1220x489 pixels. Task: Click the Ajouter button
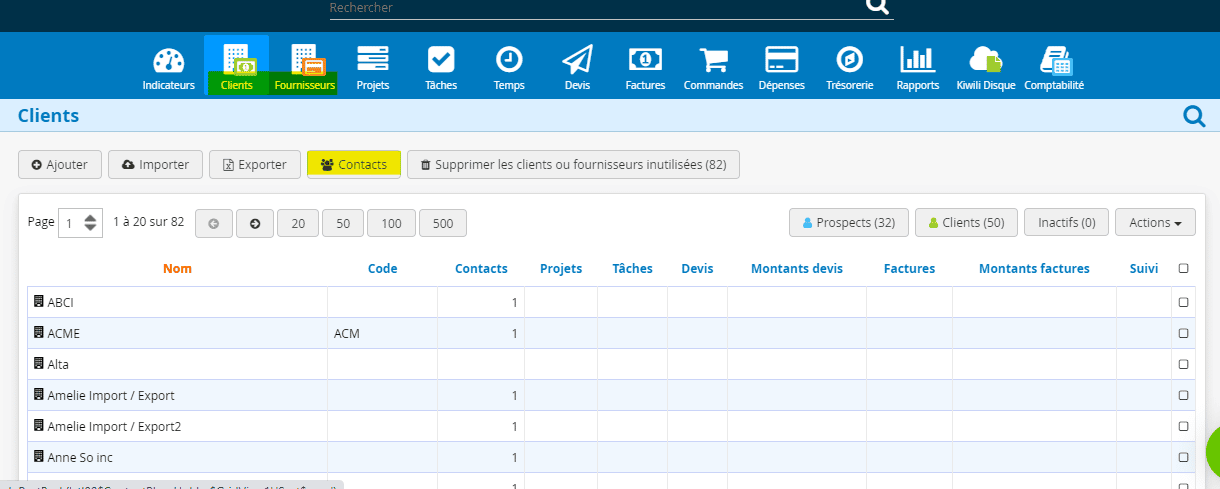coord(60,165)
